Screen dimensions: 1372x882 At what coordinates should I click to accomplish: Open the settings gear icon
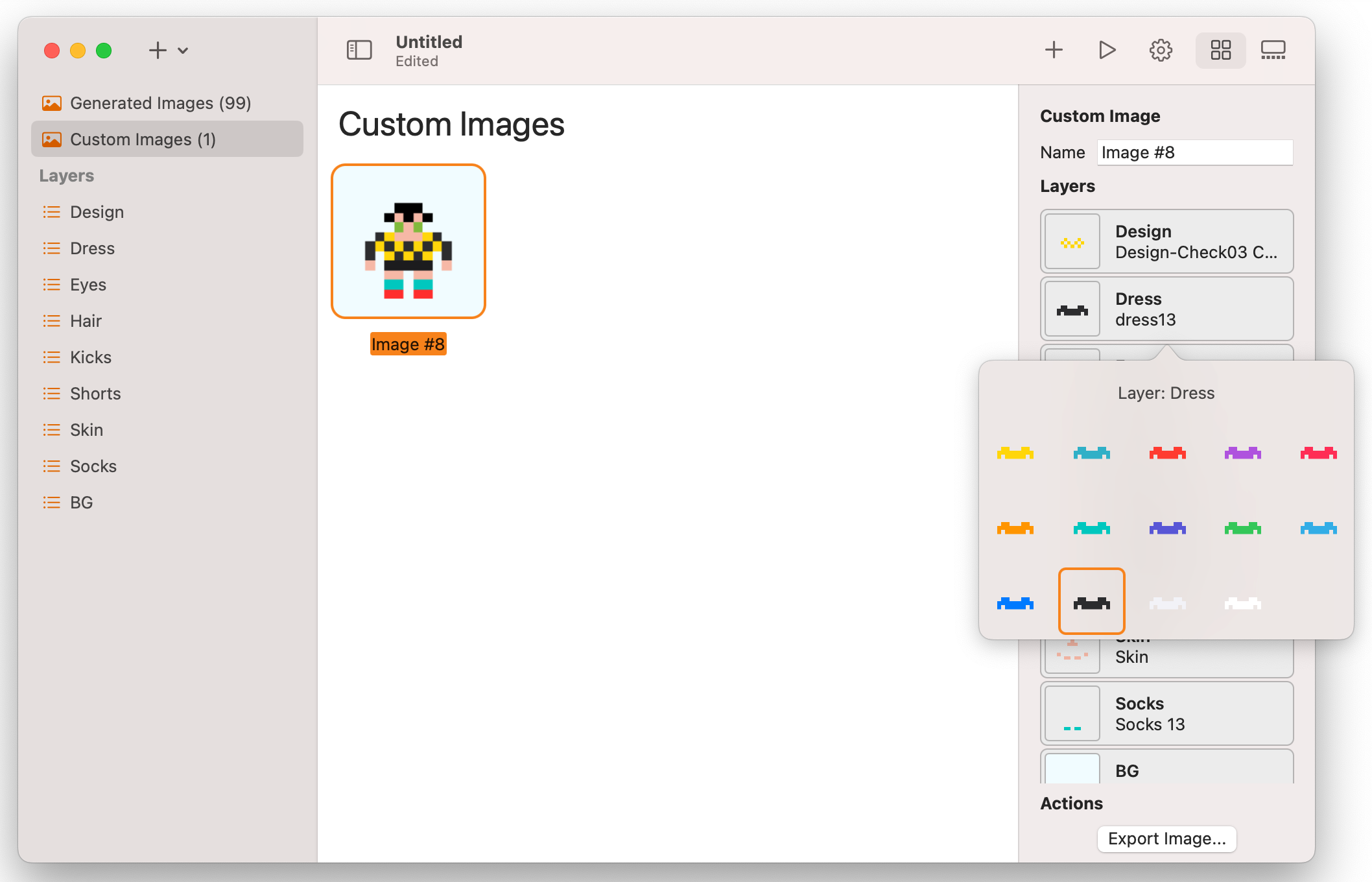coord(1161,50)
